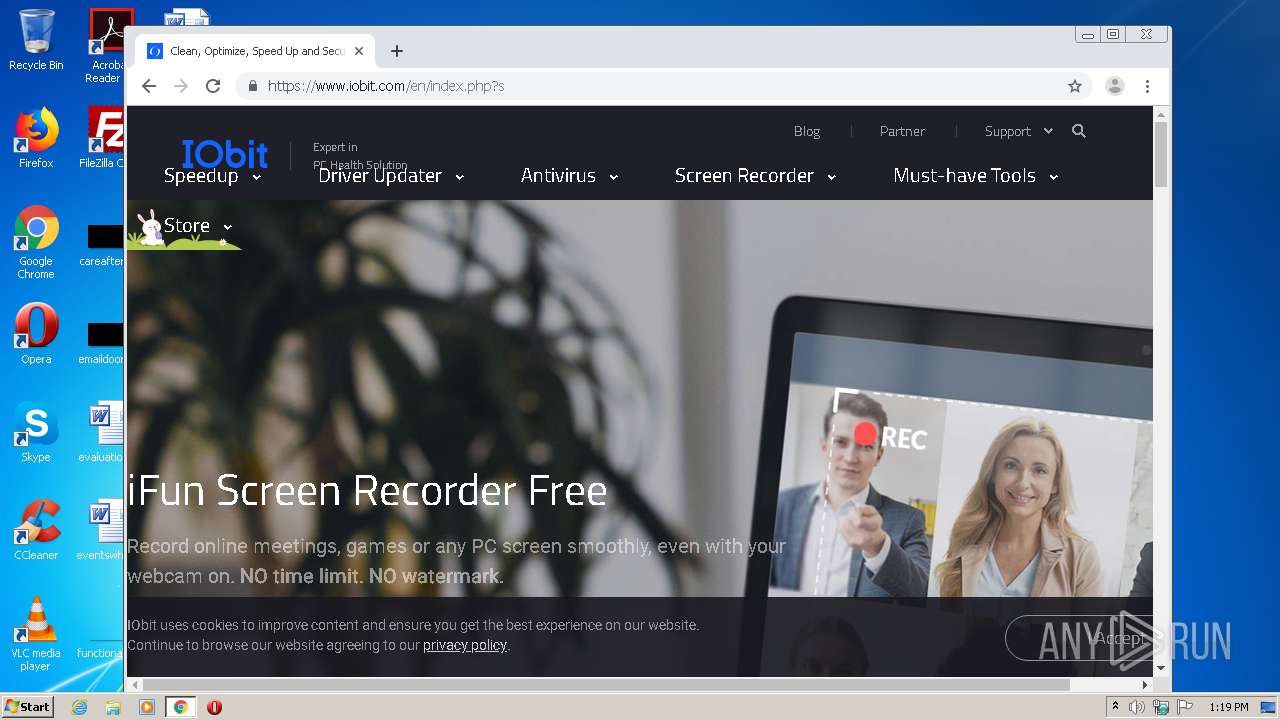The width and height of the screenshot is (1280, 720).
Task: Accept the cookie notice
Action: pyautogui.click(x=1079, y=638)
